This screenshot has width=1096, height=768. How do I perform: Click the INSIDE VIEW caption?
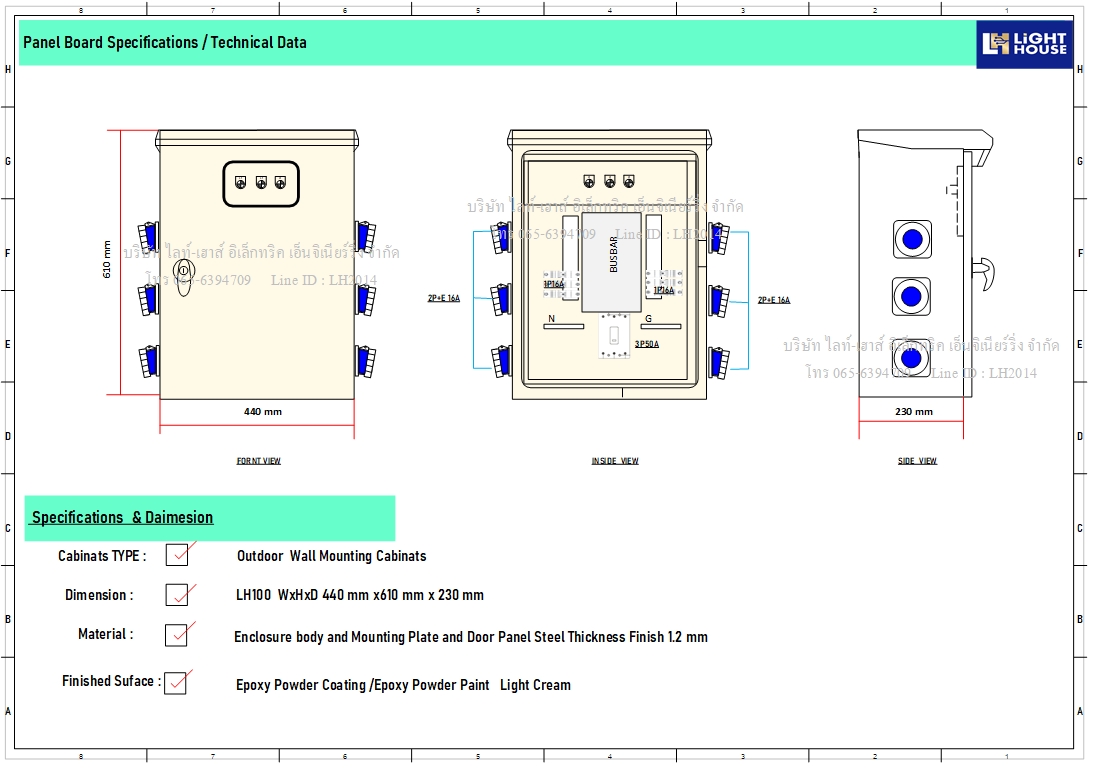(x=614, y=461)
